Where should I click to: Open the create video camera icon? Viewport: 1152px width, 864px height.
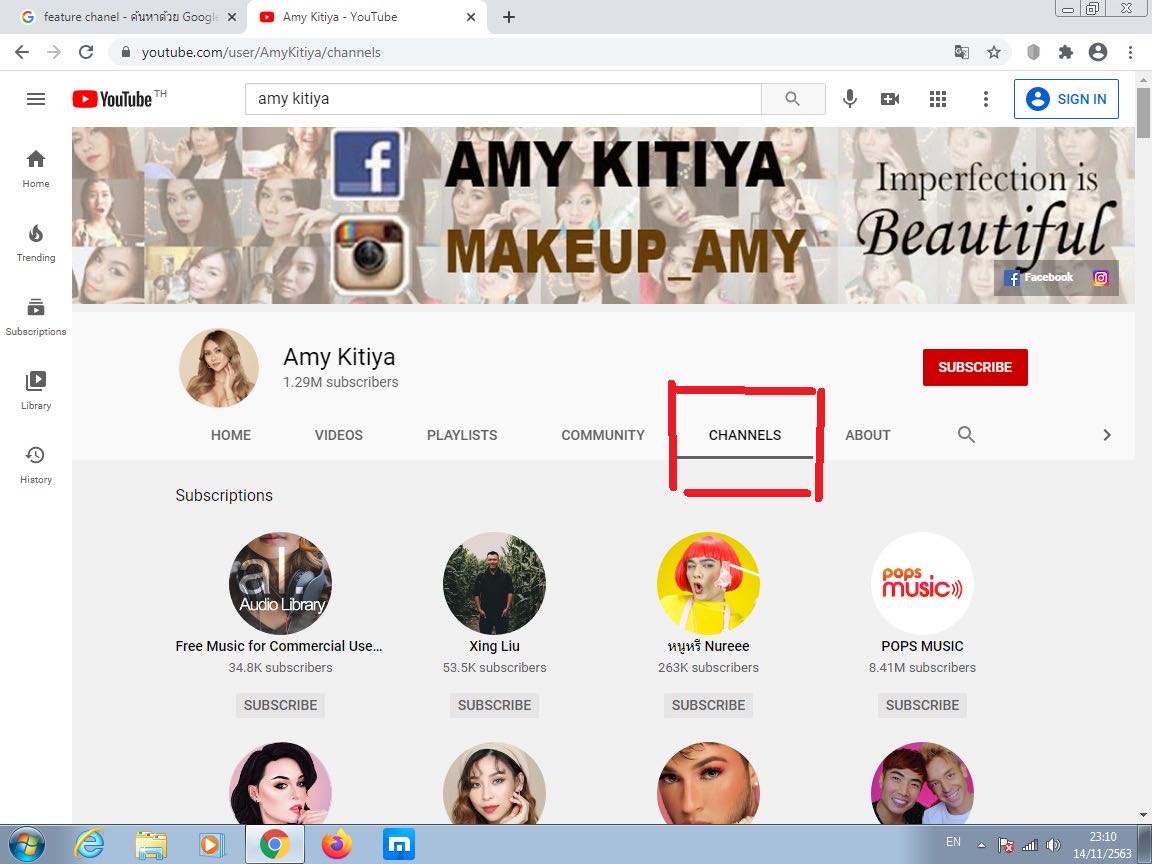tap(890, 99)
